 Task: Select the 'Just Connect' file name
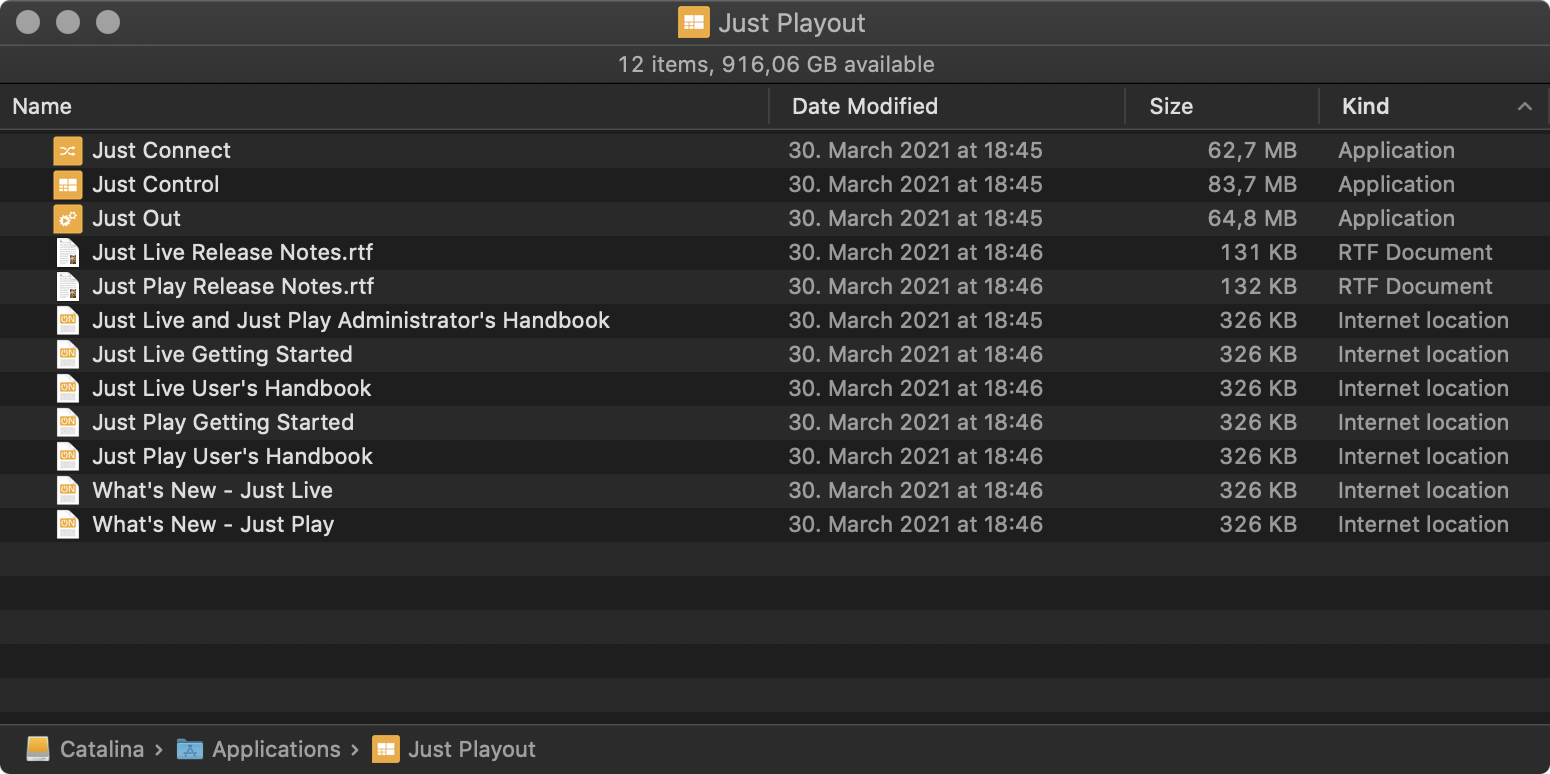tap(161, 150)
